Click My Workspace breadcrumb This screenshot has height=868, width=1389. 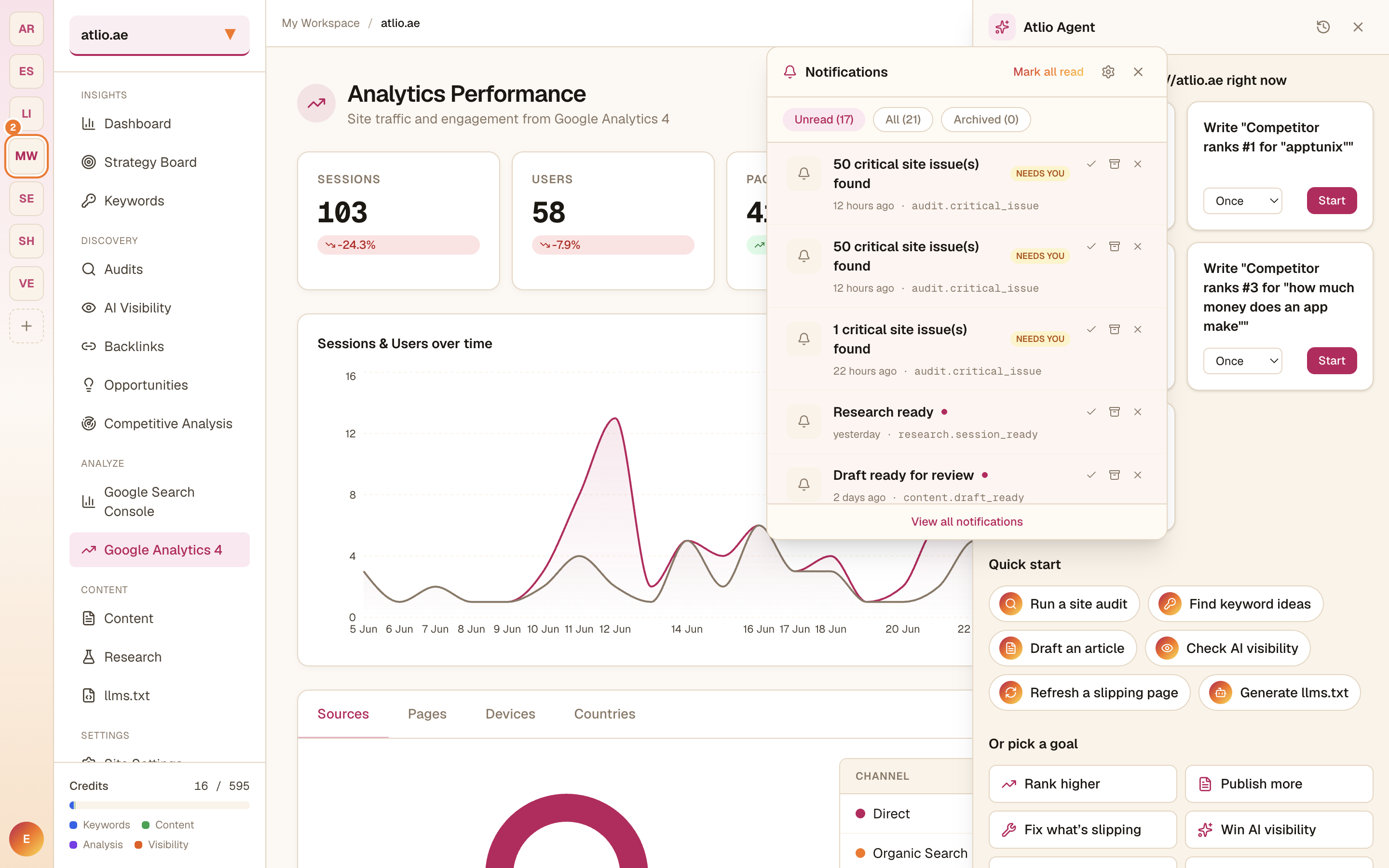tap(320, 23)
